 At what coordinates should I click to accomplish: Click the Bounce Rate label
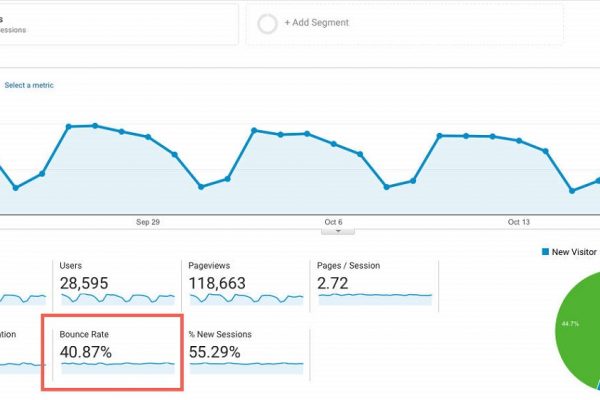84,335
